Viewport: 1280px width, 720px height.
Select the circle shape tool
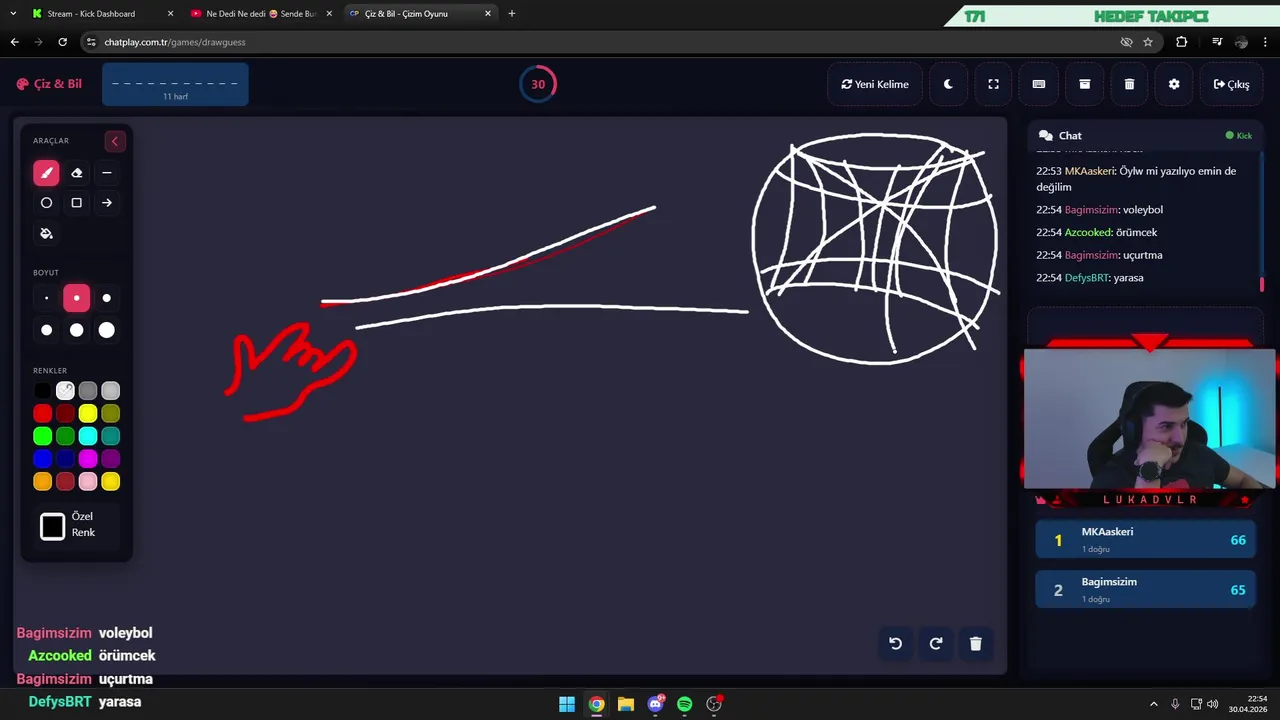click(46, 203)
